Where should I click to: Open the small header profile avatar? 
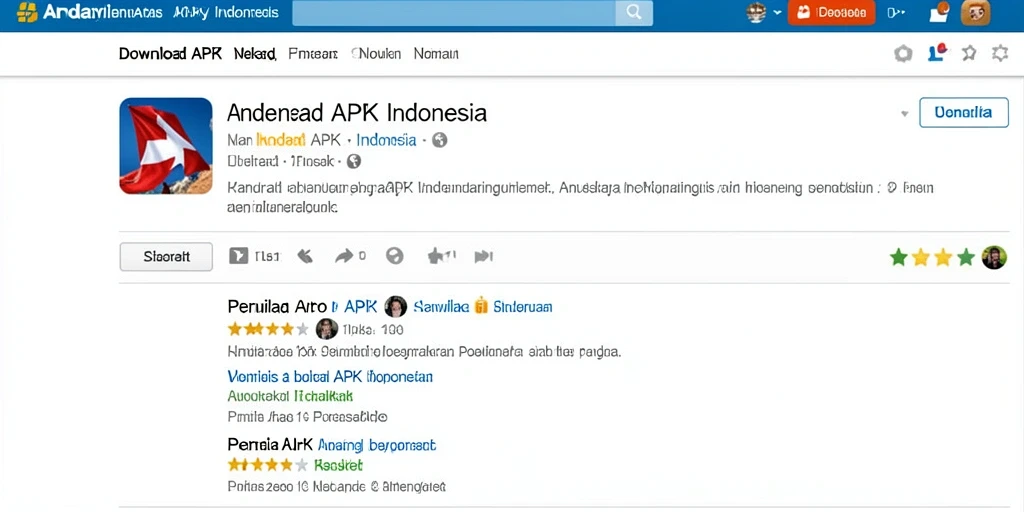(756, 12)
